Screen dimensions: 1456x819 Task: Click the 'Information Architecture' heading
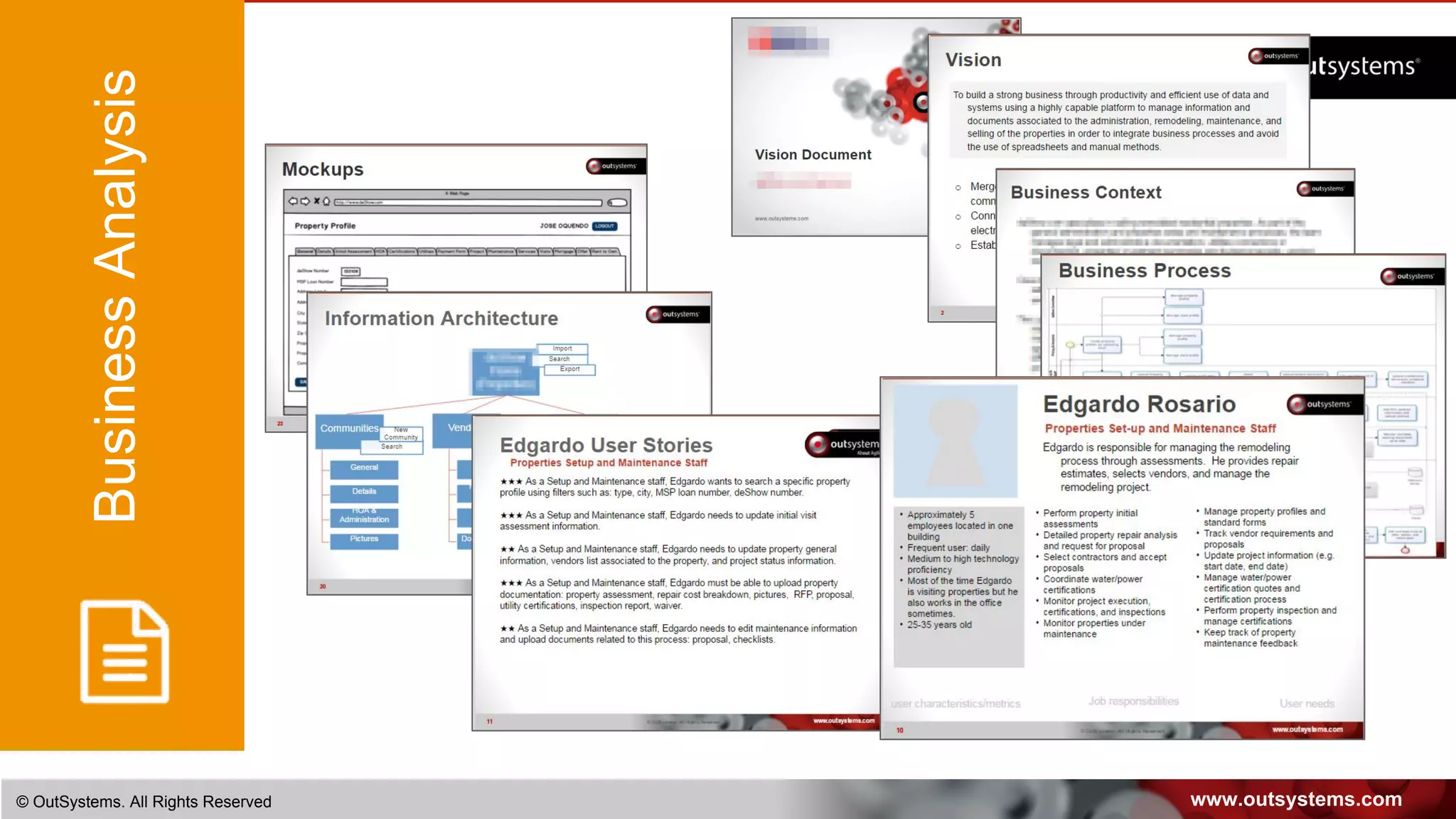(441, 318)
